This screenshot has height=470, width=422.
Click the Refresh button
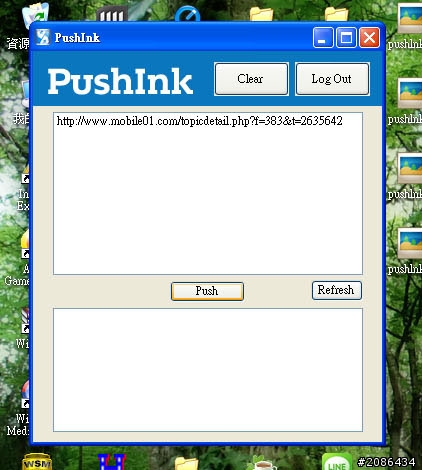click(337, 290)
